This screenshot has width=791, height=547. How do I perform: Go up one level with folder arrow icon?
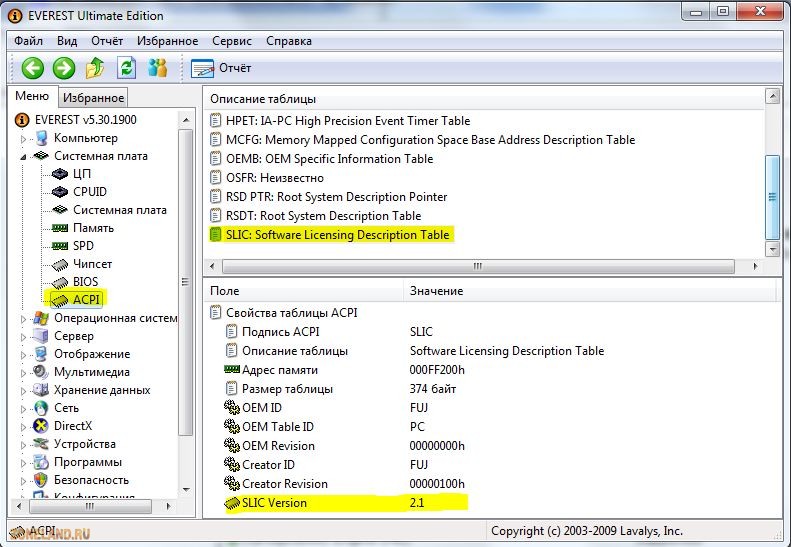(95, 68)
